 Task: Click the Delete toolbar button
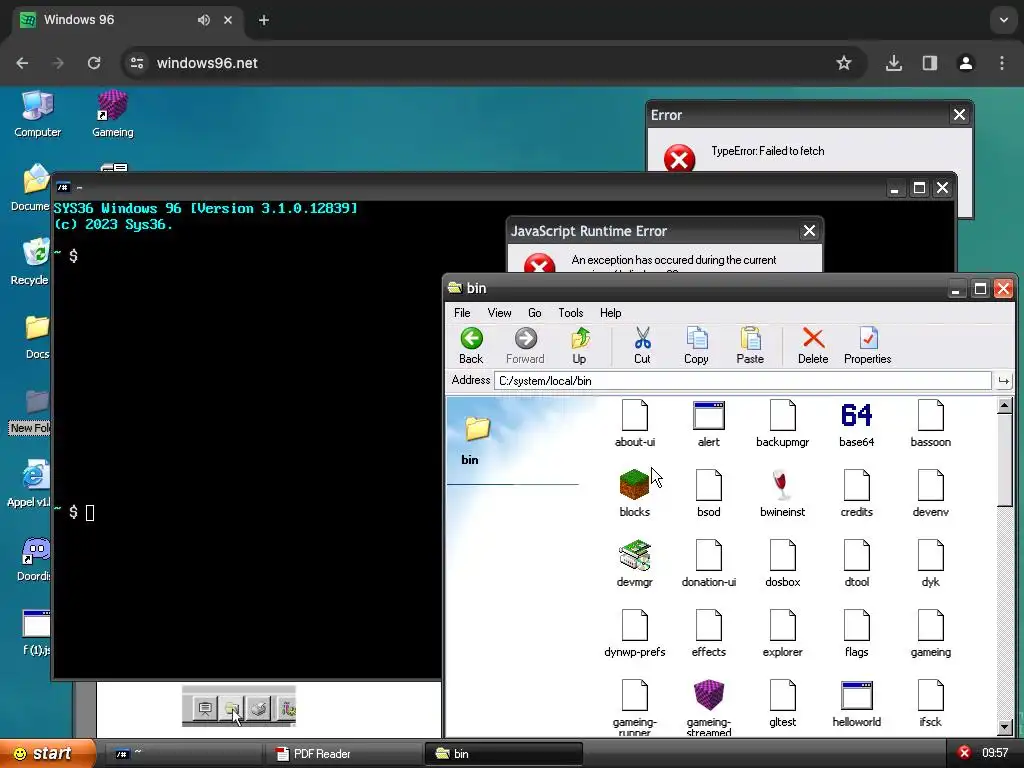[x=813, y=345]
